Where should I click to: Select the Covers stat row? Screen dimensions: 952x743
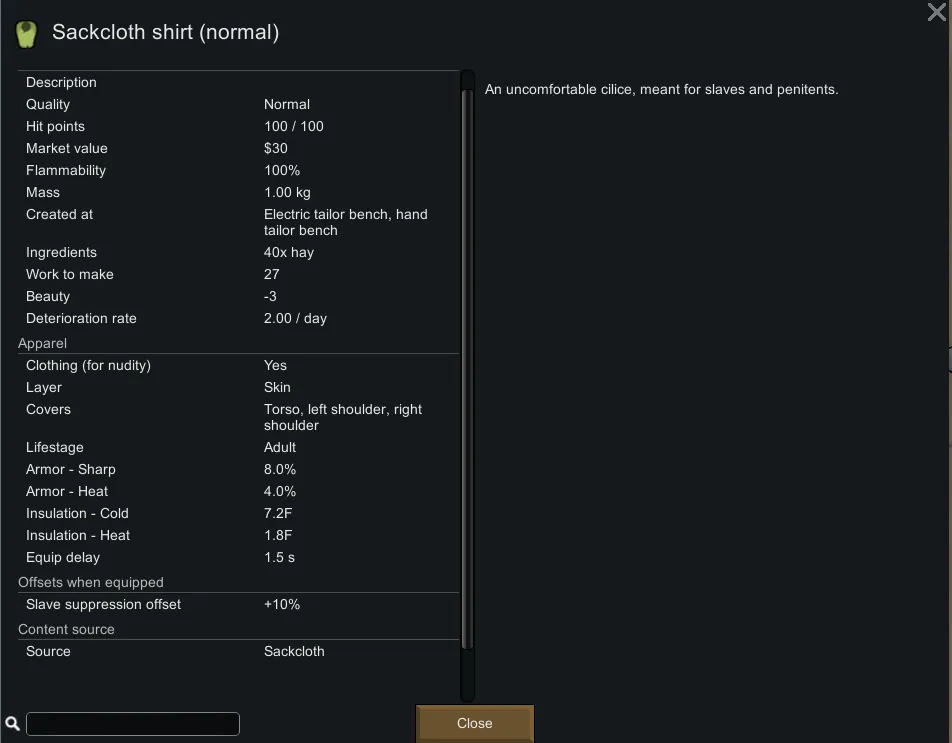(238, 417)
